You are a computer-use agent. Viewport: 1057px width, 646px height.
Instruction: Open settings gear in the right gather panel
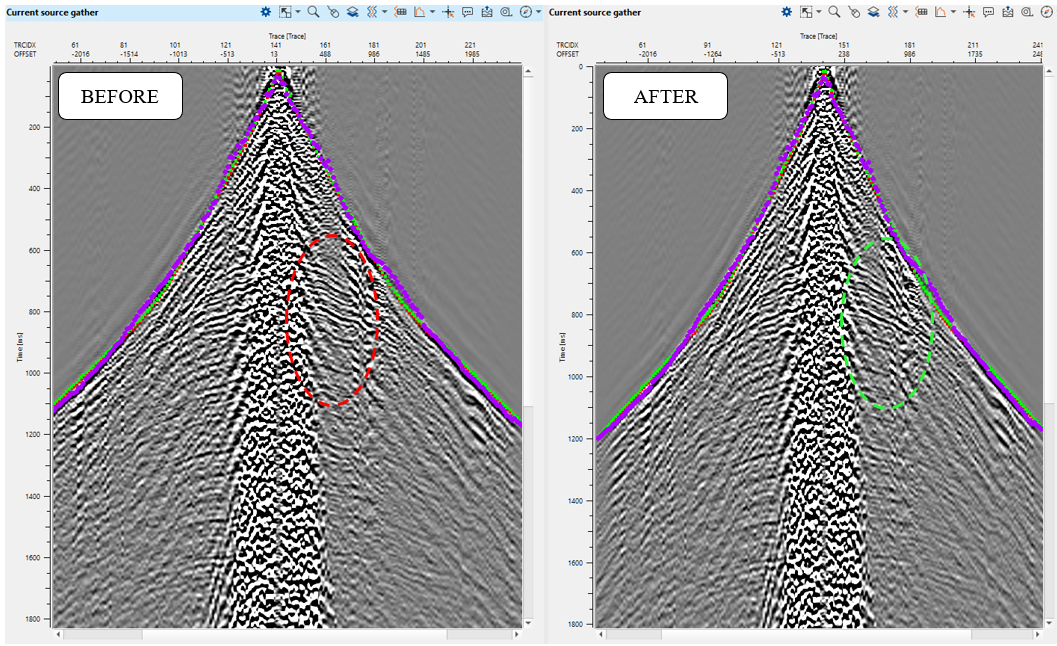pyautogui.click(x=786, y=12)
